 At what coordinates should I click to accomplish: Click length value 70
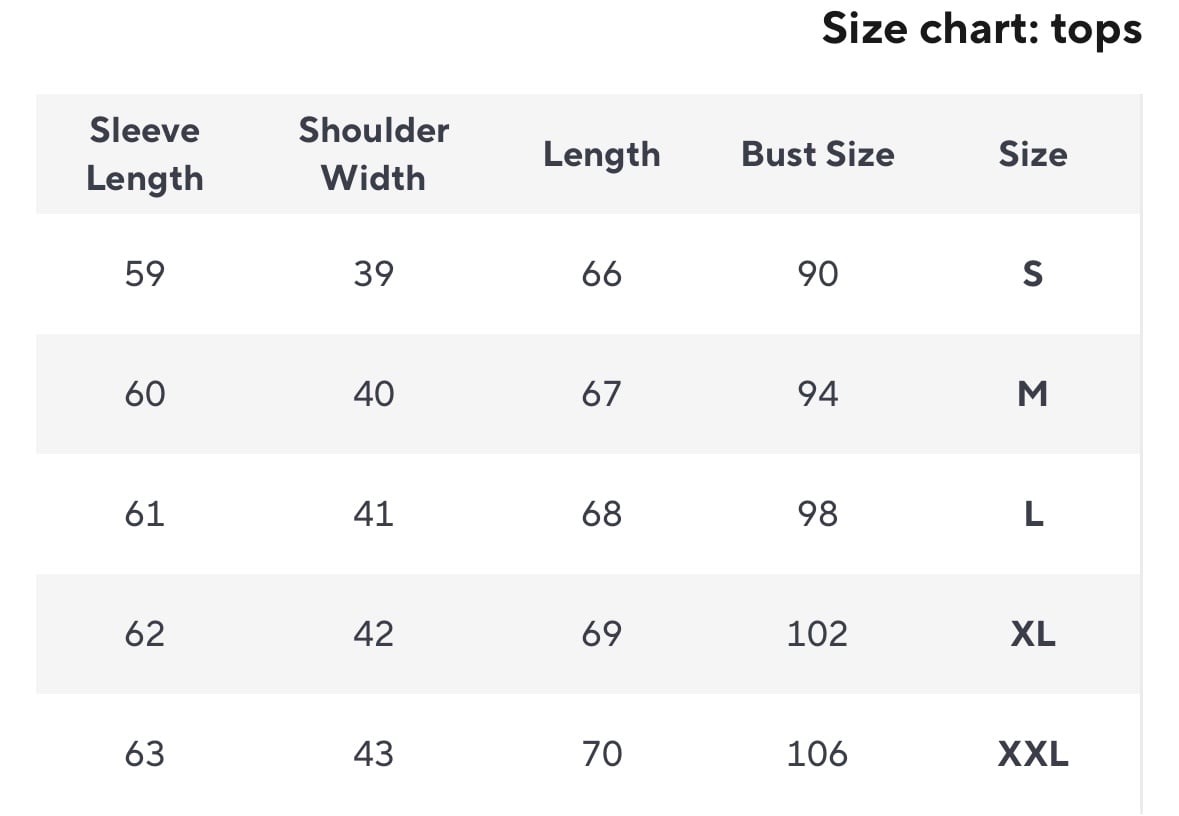(601, 754)
